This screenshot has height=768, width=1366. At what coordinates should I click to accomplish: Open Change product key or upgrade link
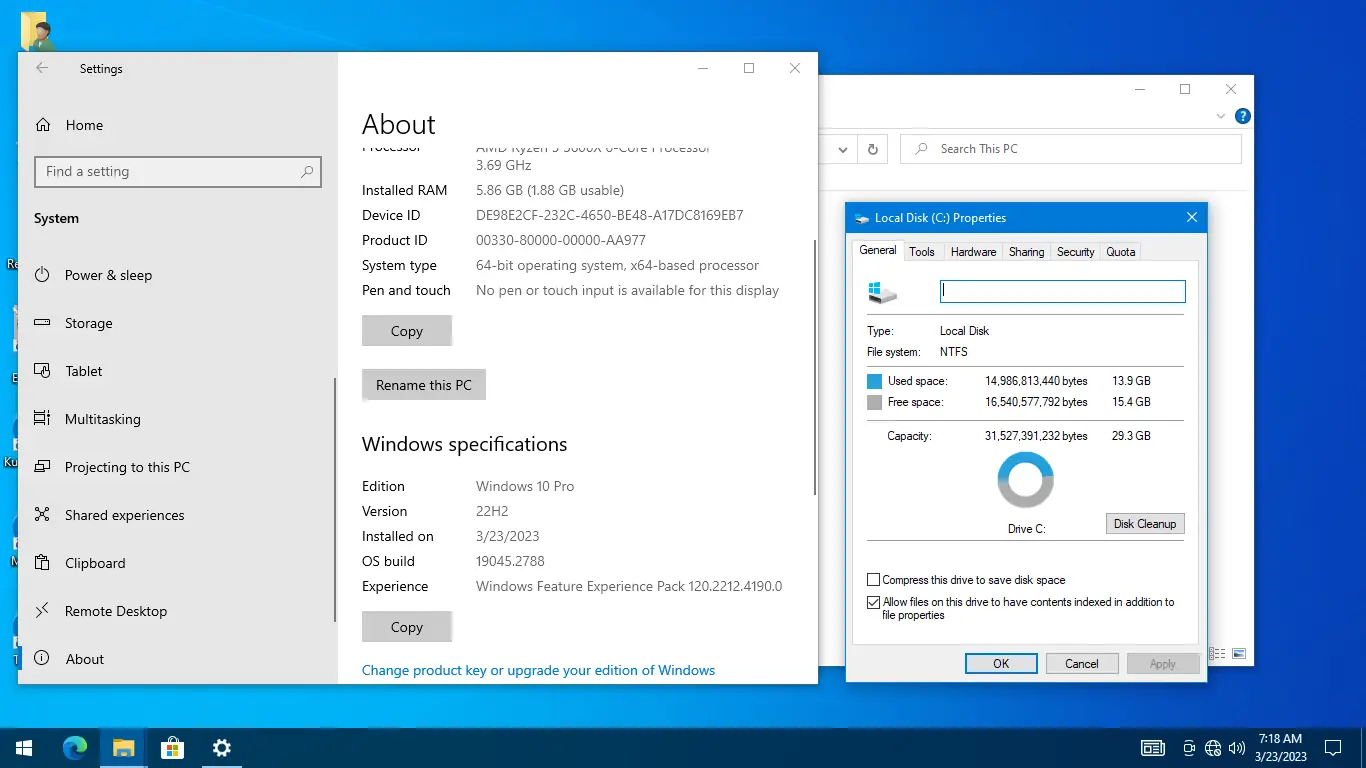pyautogui.click(x=538, y=670)
